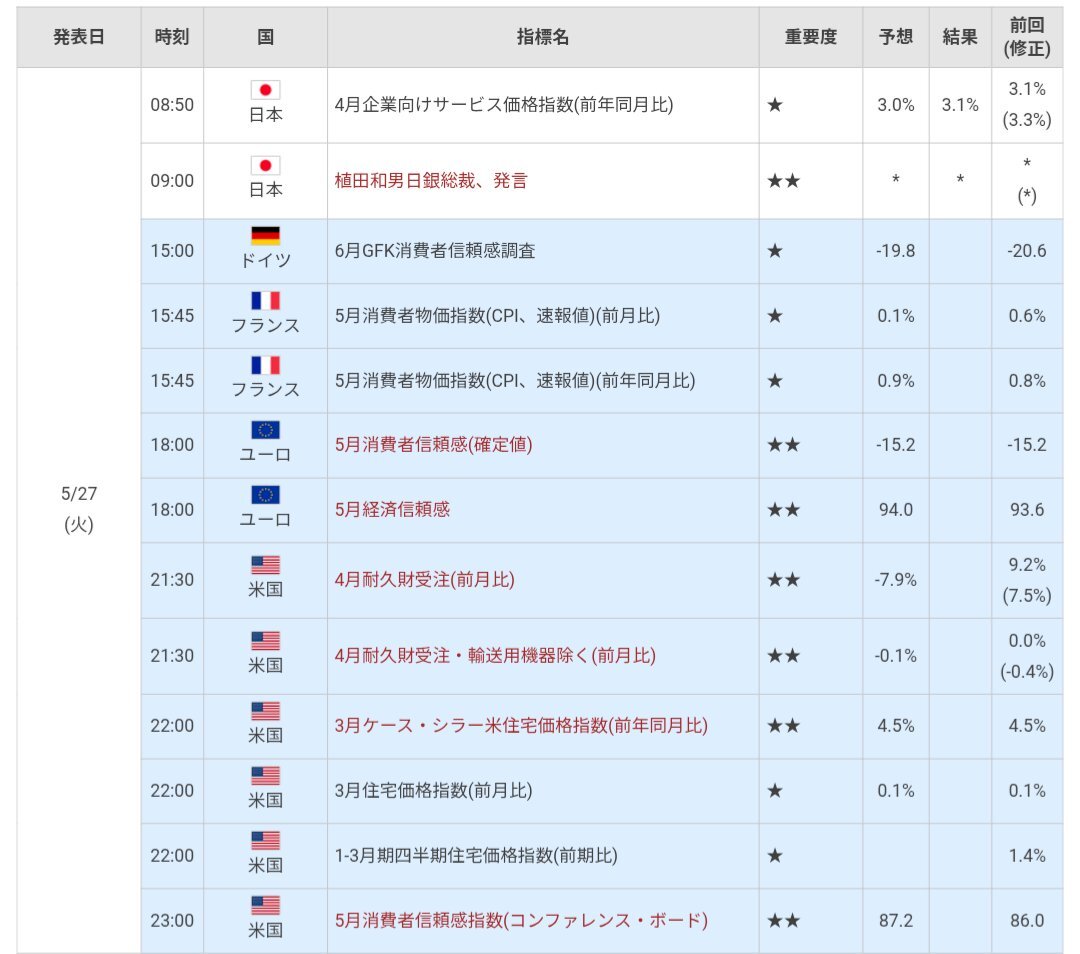Select 1-3月期四半期住宅価格指数(前期比) text
This screenshot has width=1080, height=954.
pyautogui.click(x=477, y=856)
